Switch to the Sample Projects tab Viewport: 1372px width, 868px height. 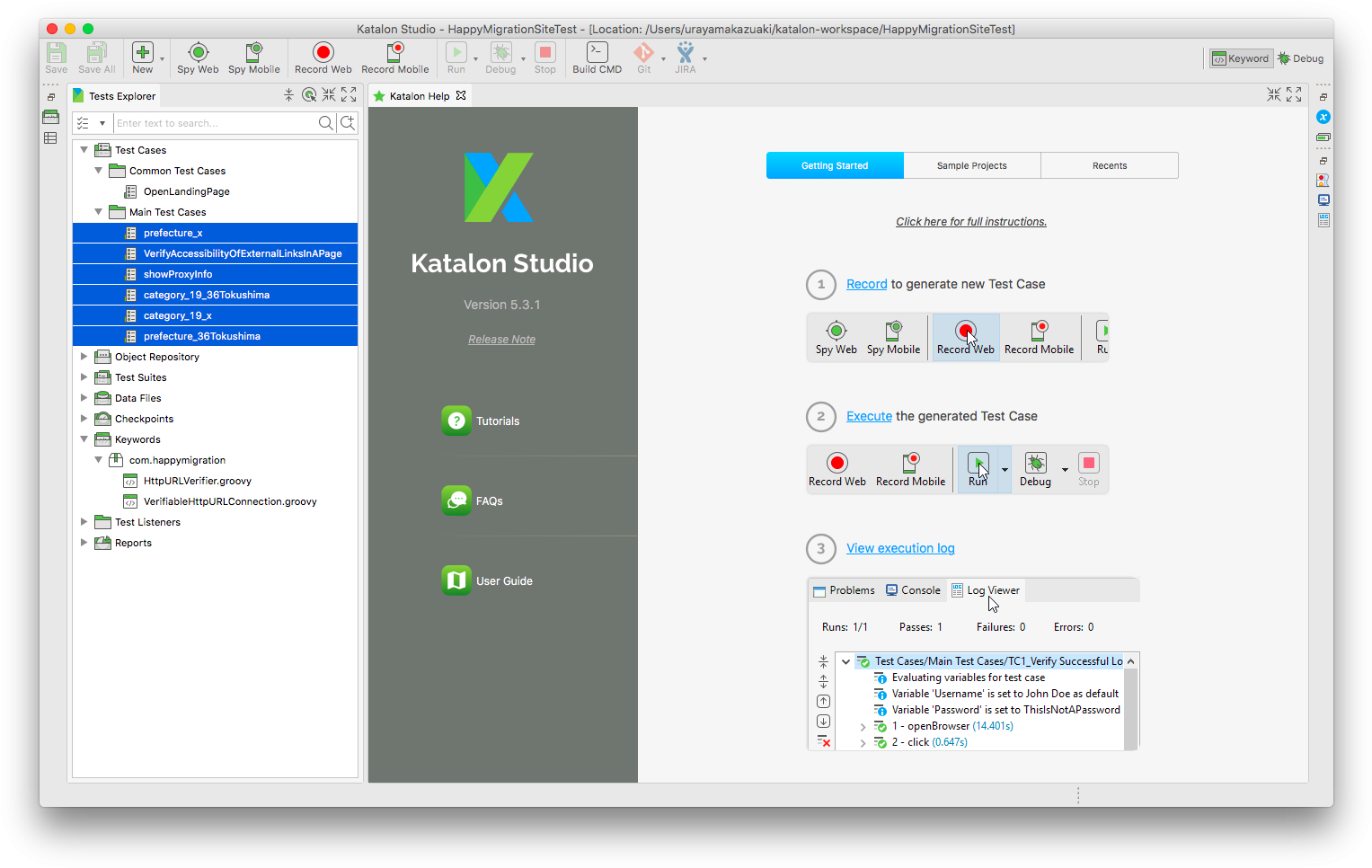(972, 165)
